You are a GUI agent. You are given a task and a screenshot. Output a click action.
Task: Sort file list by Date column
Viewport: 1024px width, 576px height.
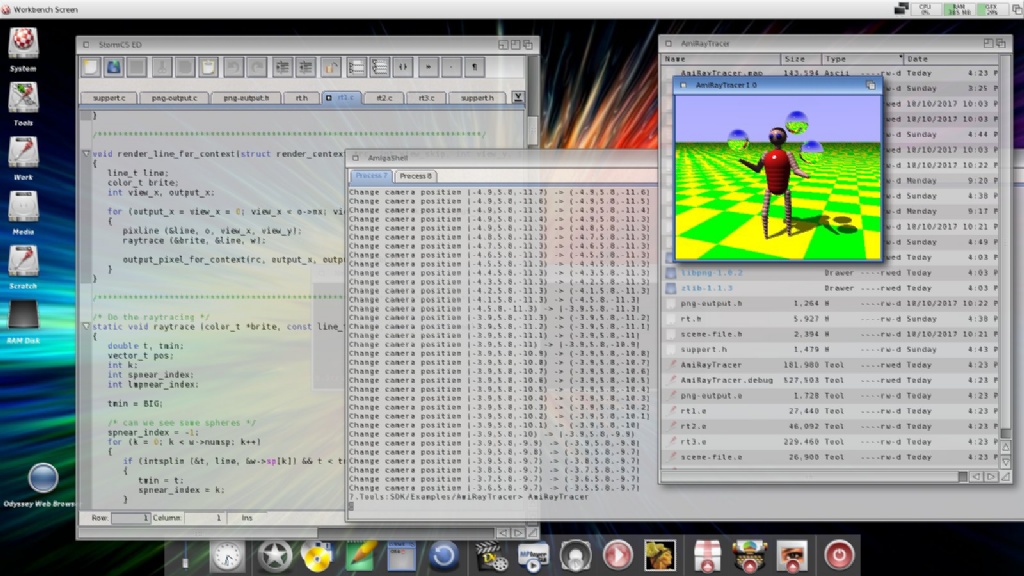tap(951, 59)
